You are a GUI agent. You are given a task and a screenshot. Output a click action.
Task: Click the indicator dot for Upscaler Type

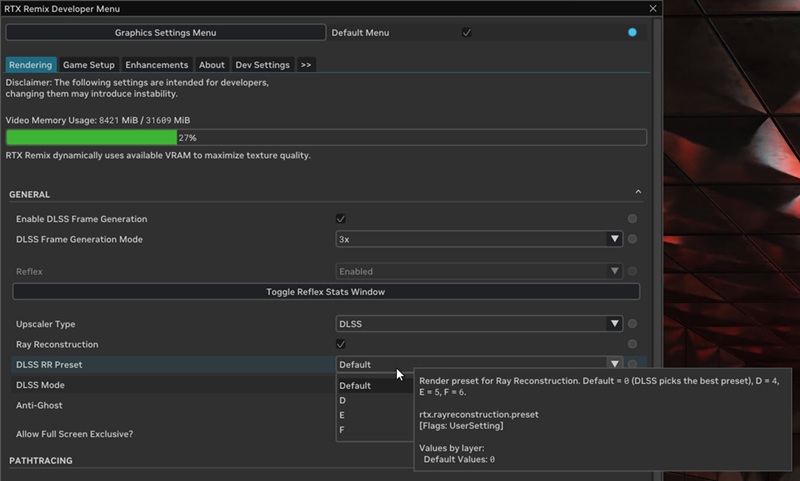tap(632, 324)
